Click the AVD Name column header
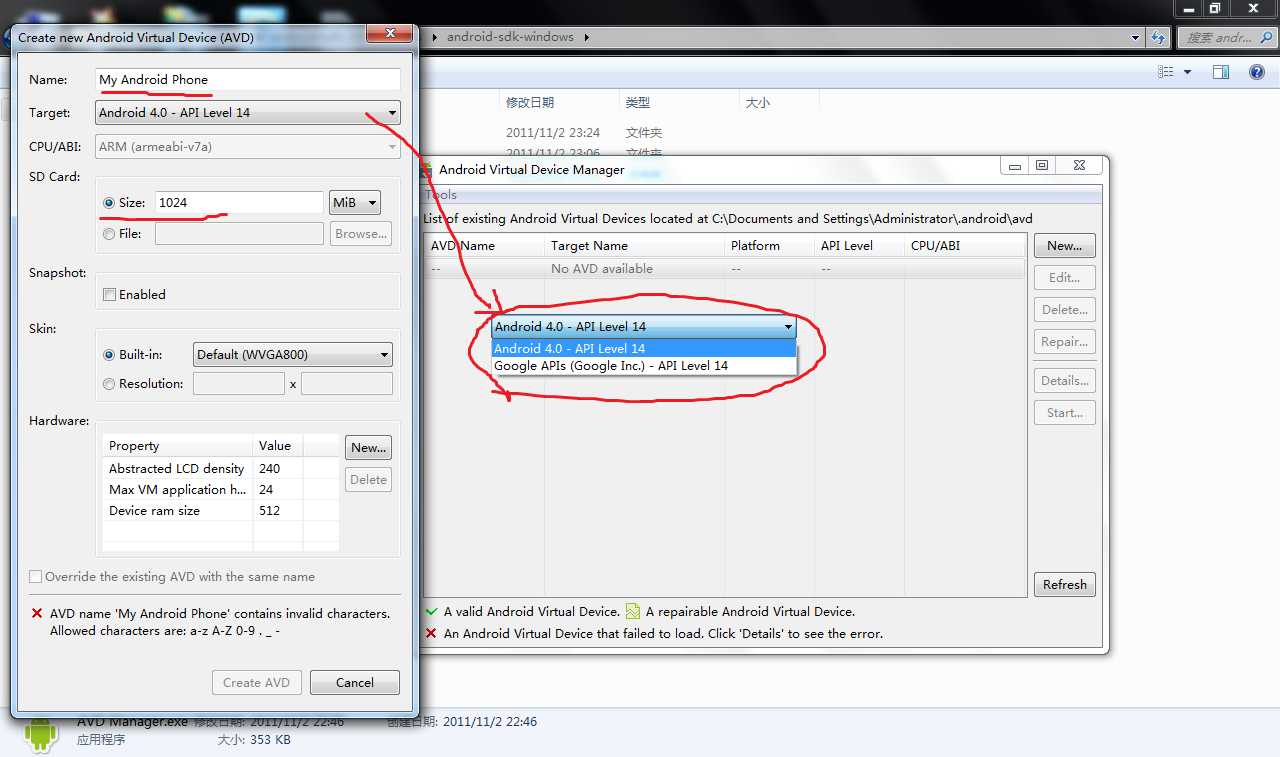Viewport: 1280px width, 757px height. point(483,246)
